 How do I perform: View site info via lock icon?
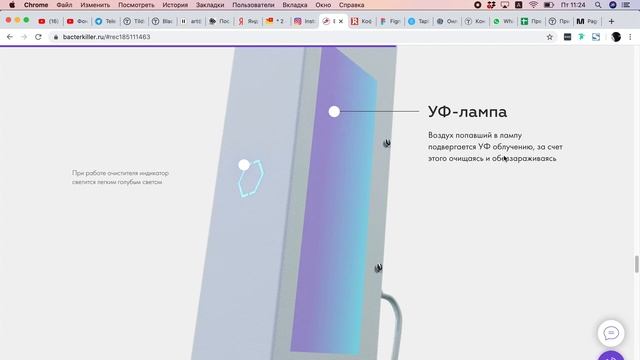56,37
